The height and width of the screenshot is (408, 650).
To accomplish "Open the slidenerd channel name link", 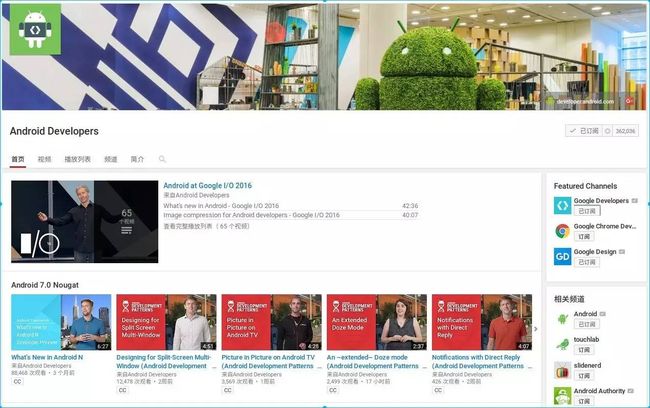I will [x=587, y=365].
